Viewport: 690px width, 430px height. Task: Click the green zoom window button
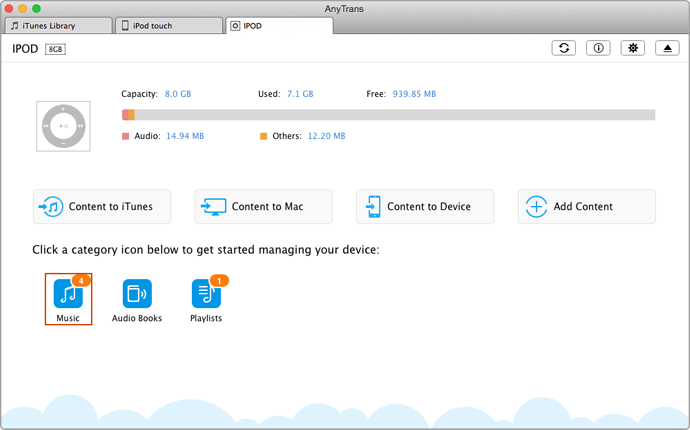(x=37, y=8)
